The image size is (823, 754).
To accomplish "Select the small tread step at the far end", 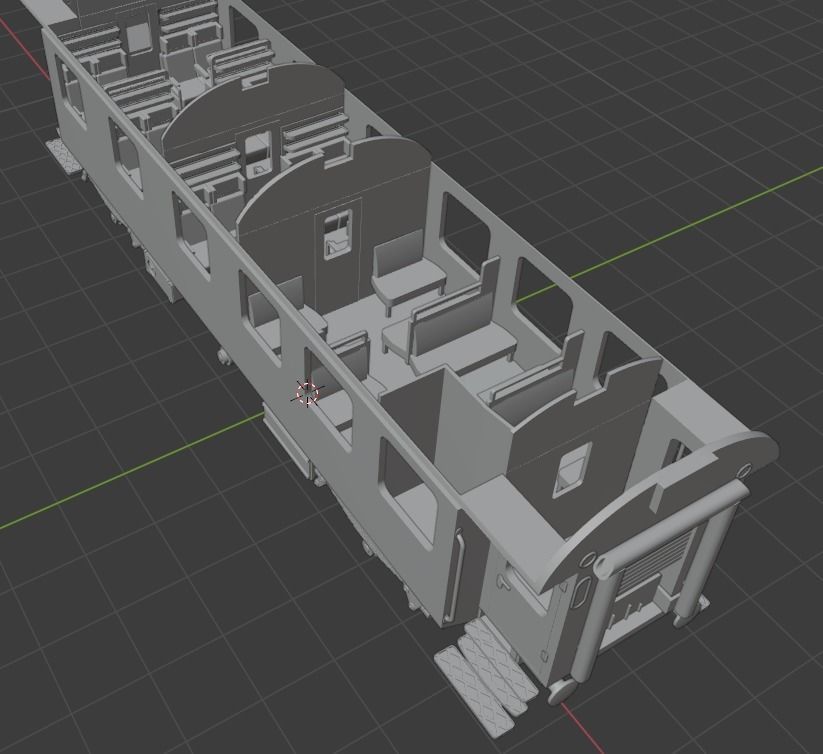I will 64,156.
